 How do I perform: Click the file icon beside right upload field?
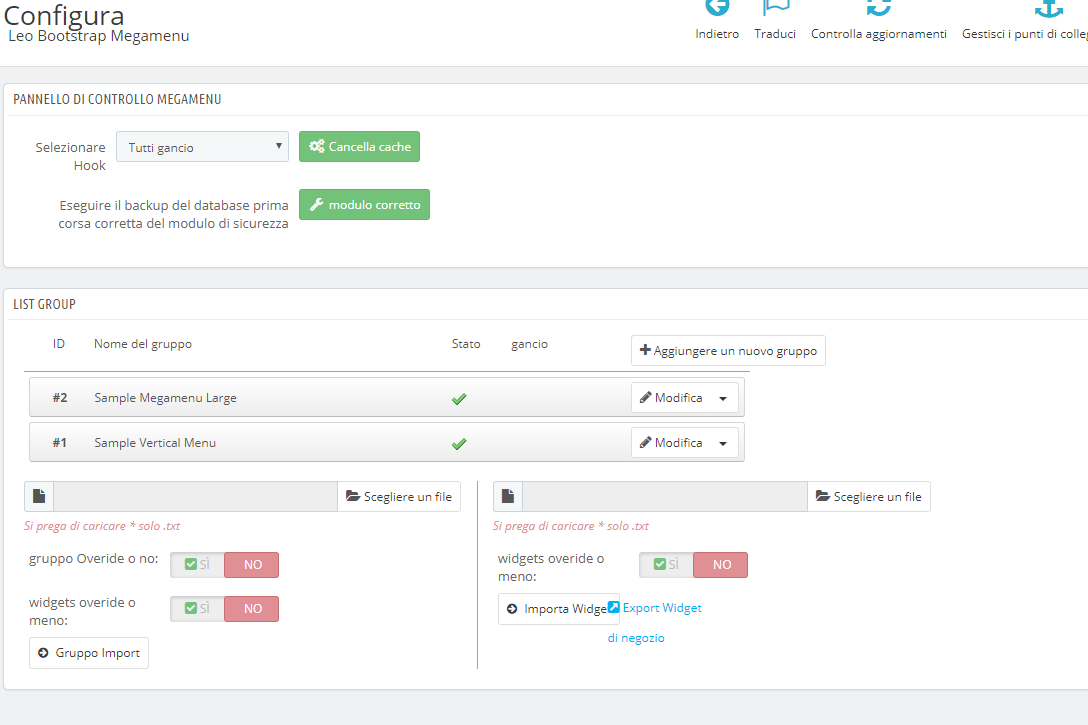point(508,497)
